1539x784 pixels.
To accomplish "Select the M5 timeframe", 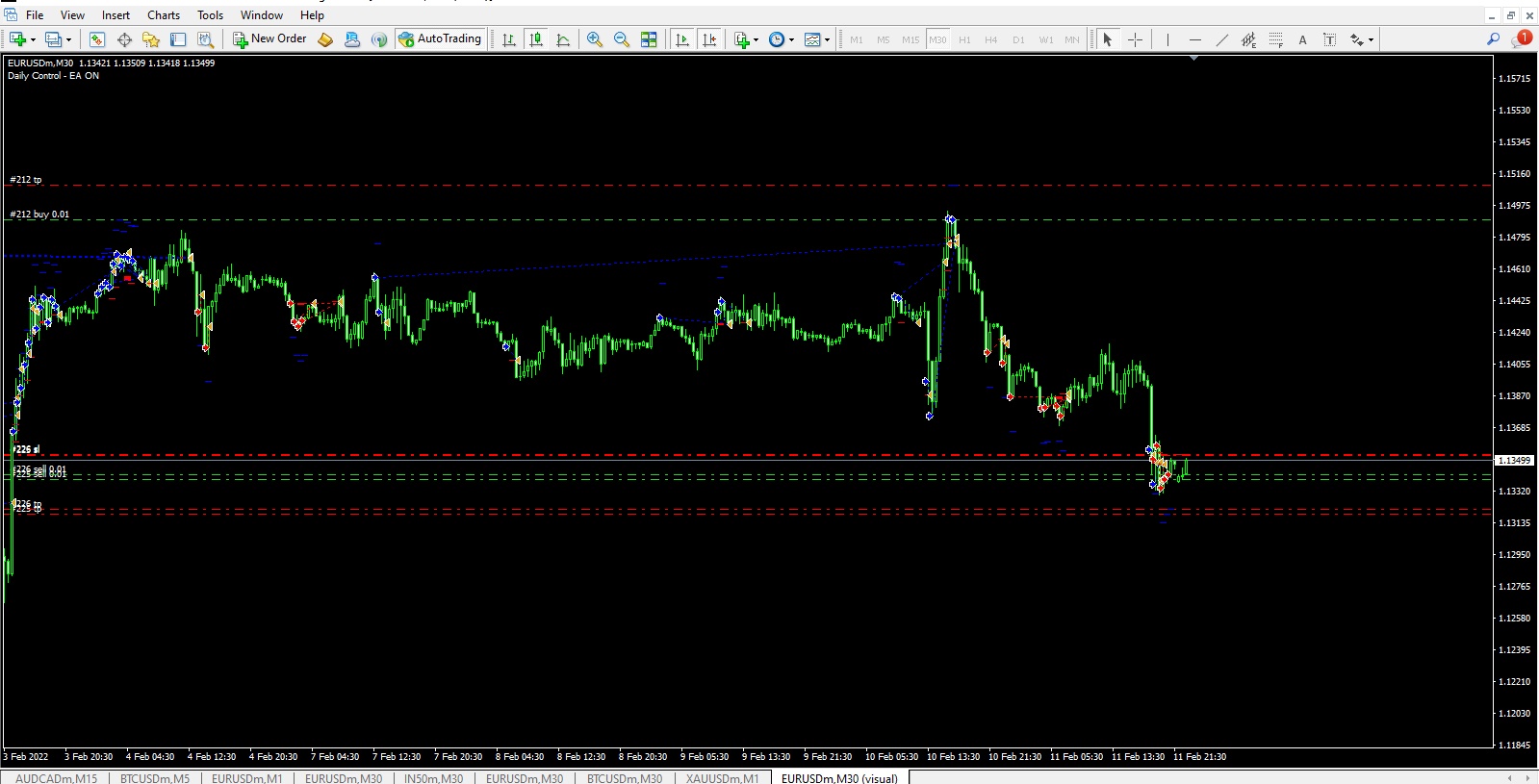I will coord(884,39).
